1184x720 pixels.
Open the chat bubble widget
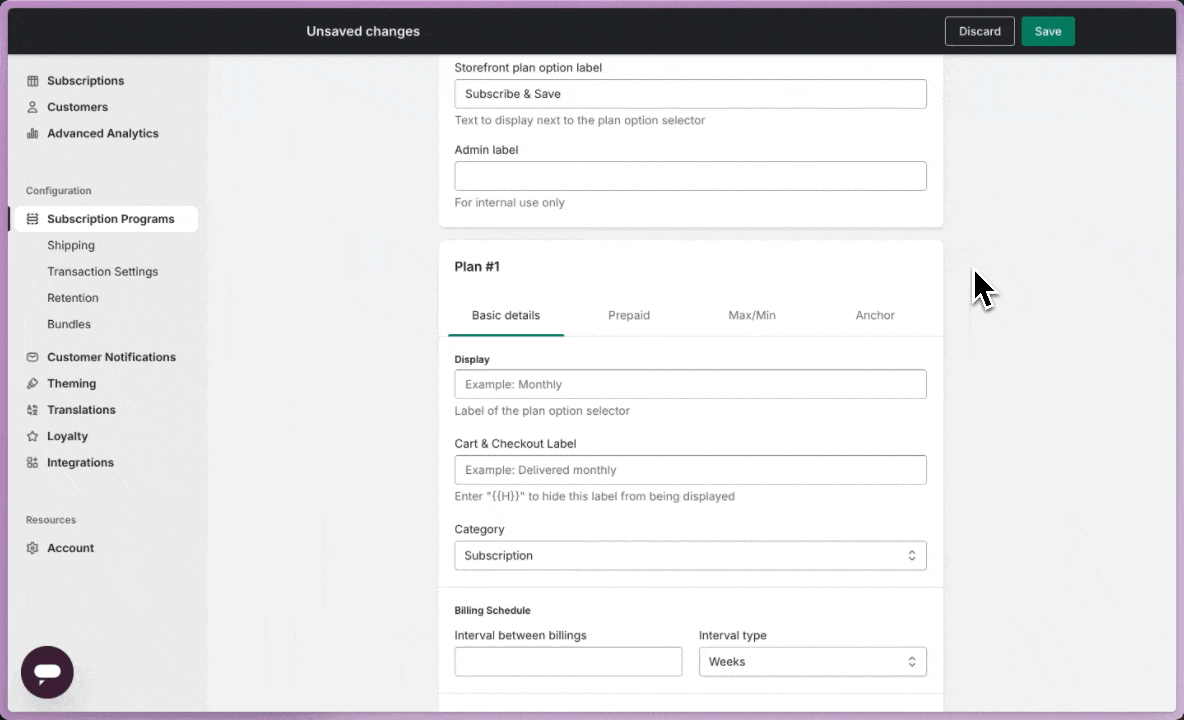tap(47, 672)
